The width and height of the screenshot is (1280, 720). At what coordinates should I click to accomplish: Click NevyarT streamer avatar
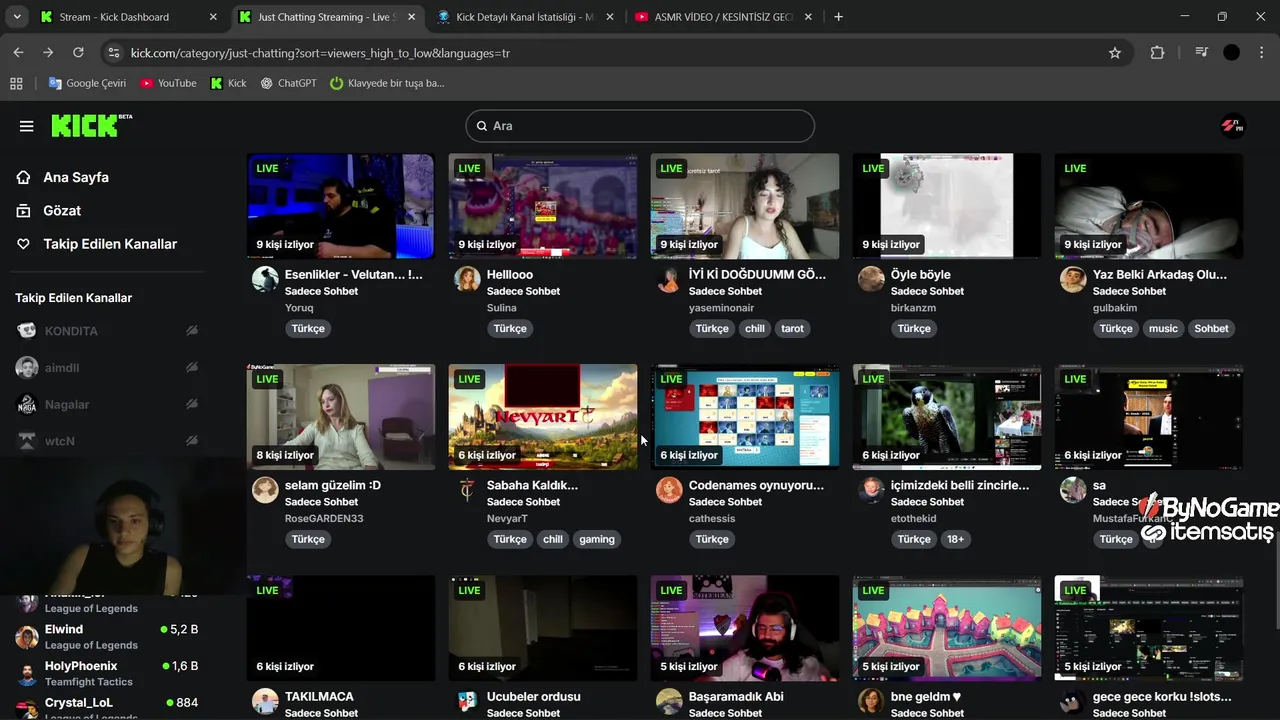[467, 490]
